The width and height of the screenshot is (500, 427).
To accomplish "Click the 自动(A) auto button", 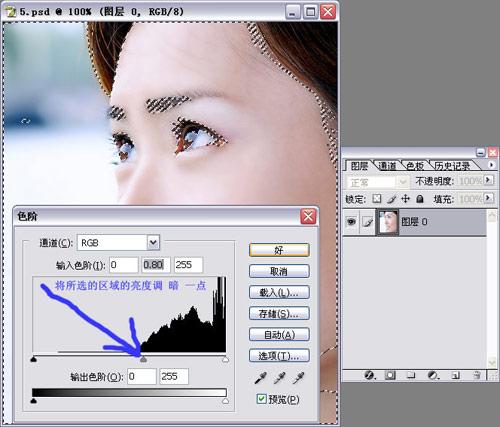I will coord(279,334).
